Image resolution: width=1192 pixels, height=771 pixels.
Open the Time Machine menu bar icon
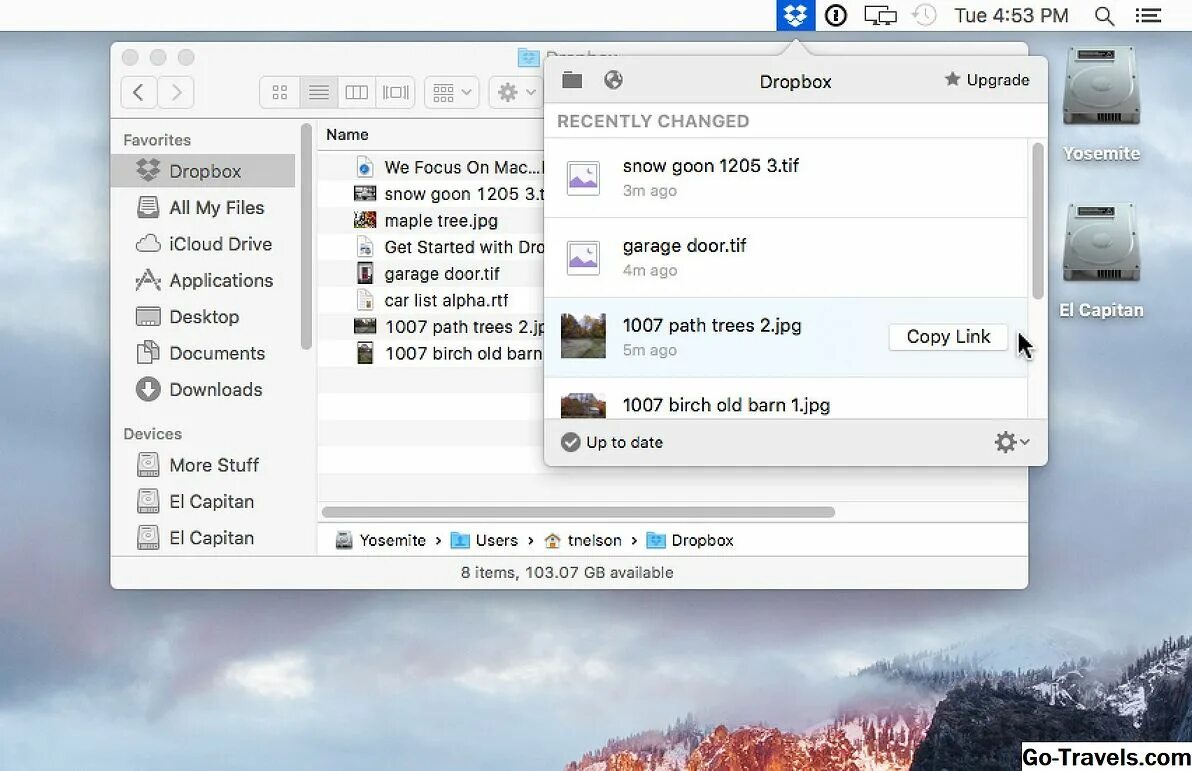click(924, 15)
